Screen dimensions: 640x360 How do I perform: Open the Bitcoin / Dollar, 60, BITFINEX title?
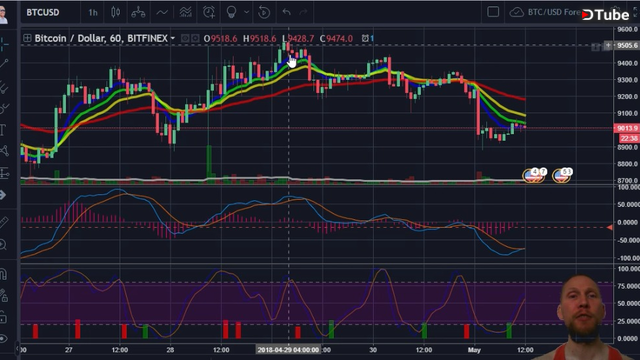[x=101, y=38]
